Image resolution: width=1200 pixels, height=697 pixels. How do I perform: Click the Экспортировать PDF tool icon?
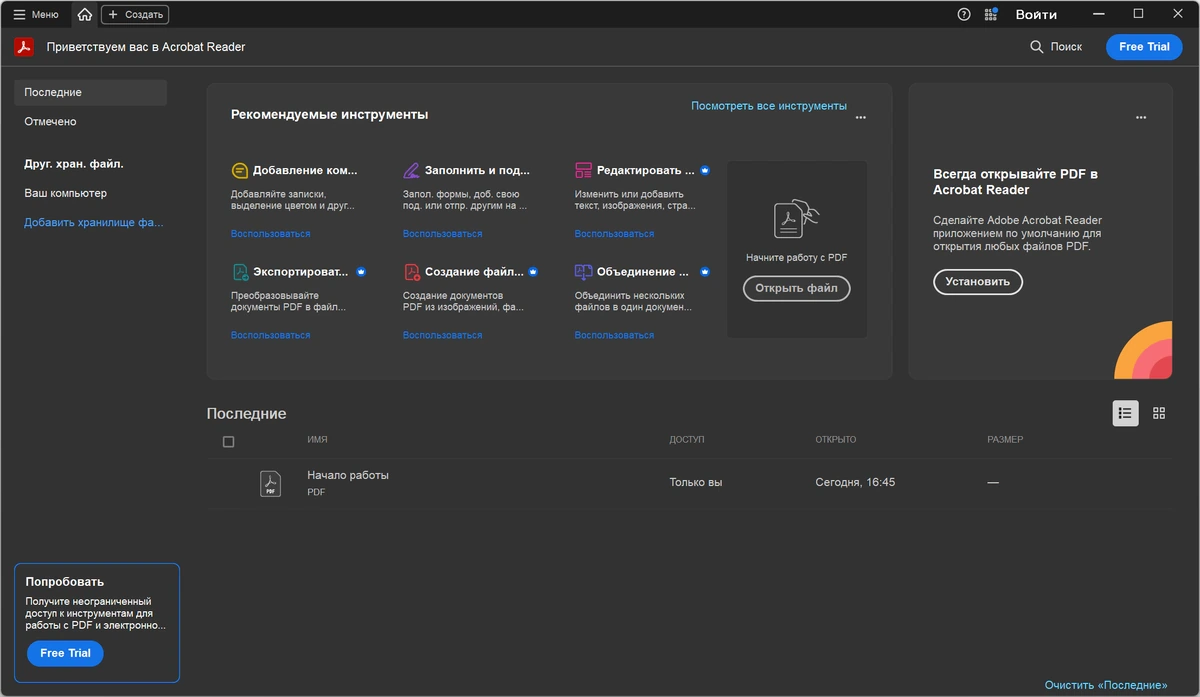point(240,272)
